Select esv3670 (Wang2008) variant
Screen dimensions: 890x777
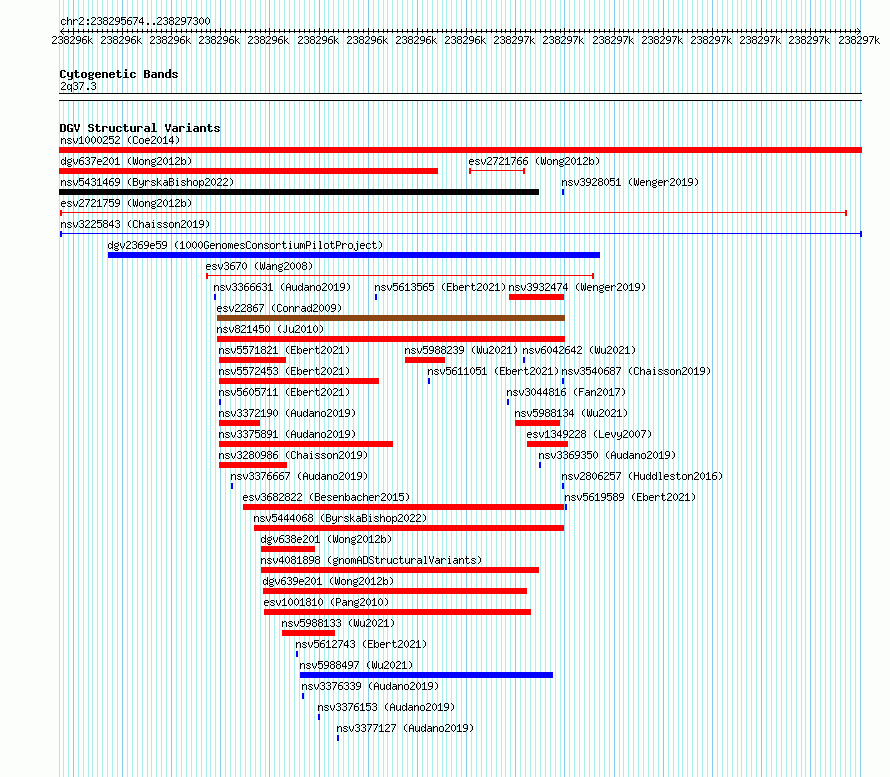click(259, 266)
